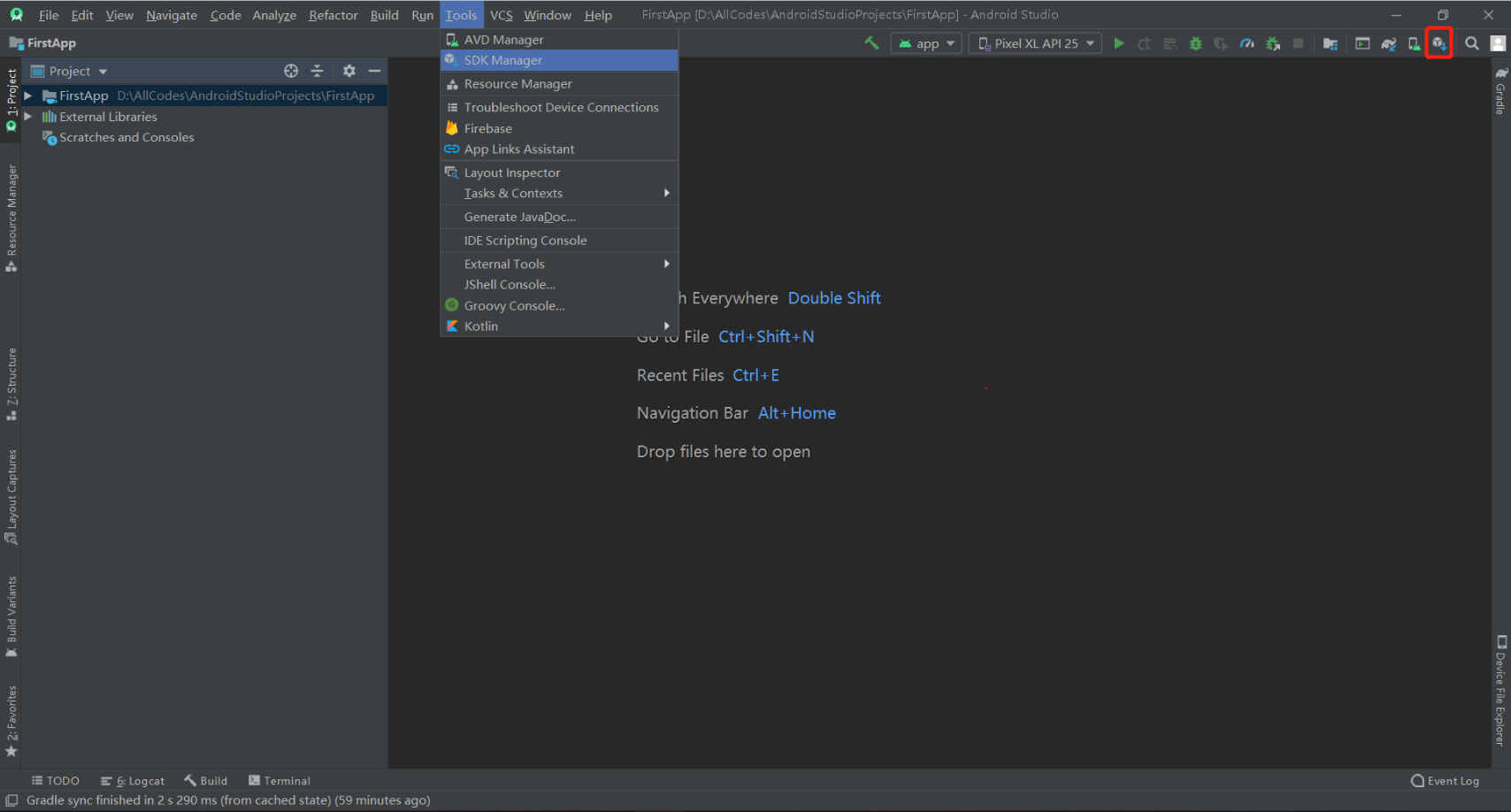Open the Gradle side tool window

pos(1500,91)
